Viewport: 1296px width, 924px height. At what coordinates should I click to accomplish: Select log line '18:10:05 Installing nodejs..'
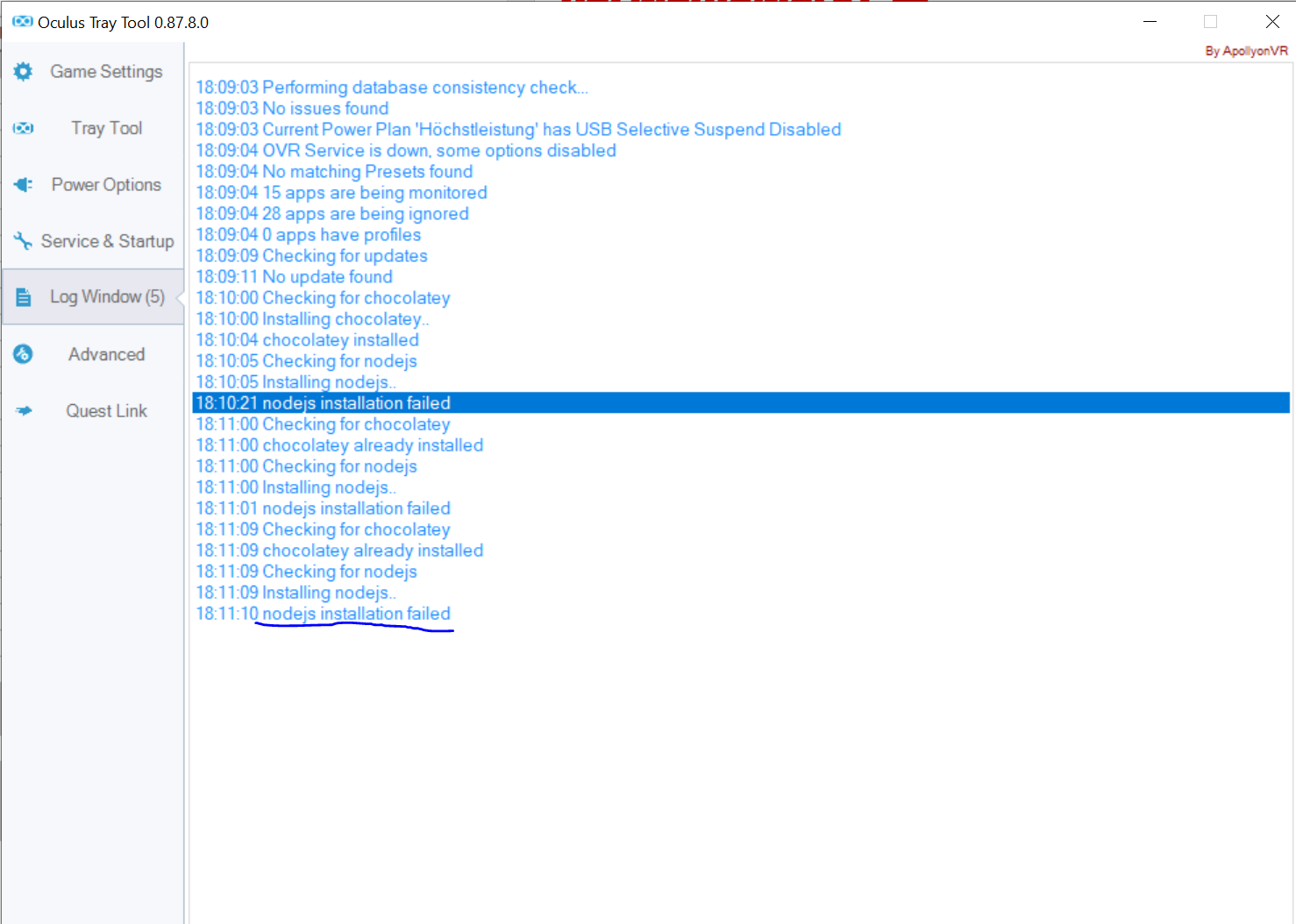296,382
